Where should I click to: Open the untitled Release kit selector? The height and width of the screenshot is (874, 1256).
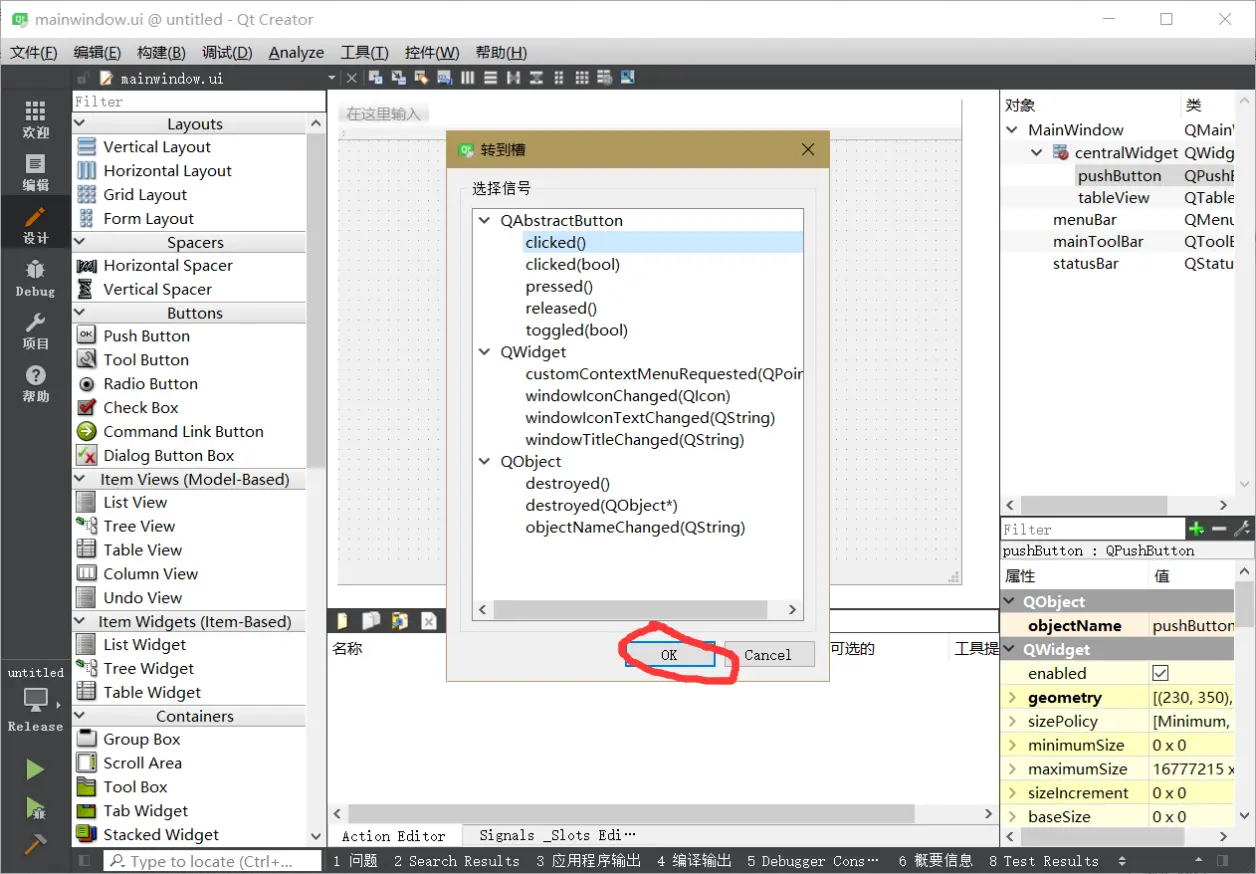click(x=35, y=699)
